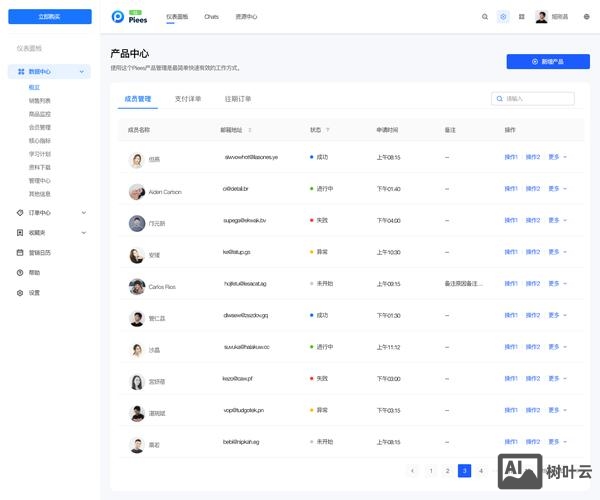Open the grid apps icon in header
The image size is (600, 500).
click(x=521, y=17)
